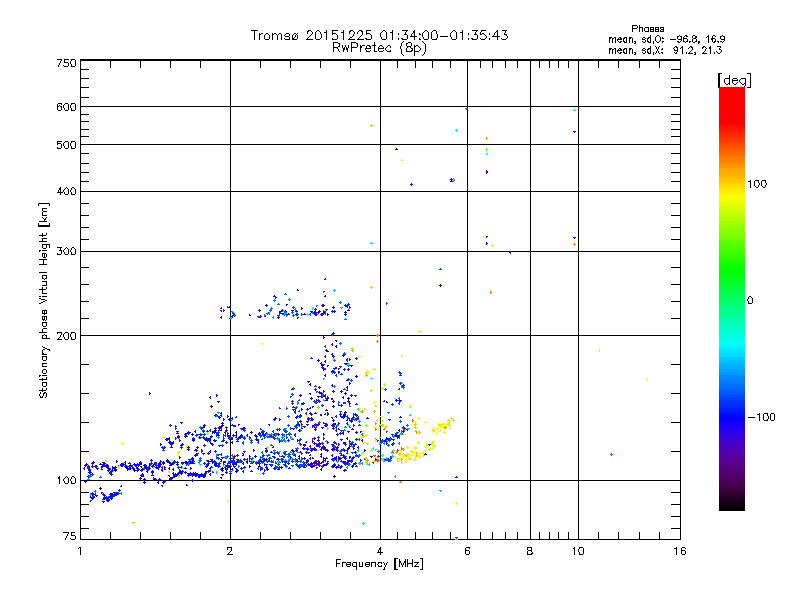This screenshot has height=600, width=800.
Task: Click the '2' x-axis tick label
Action: point(230,551)
